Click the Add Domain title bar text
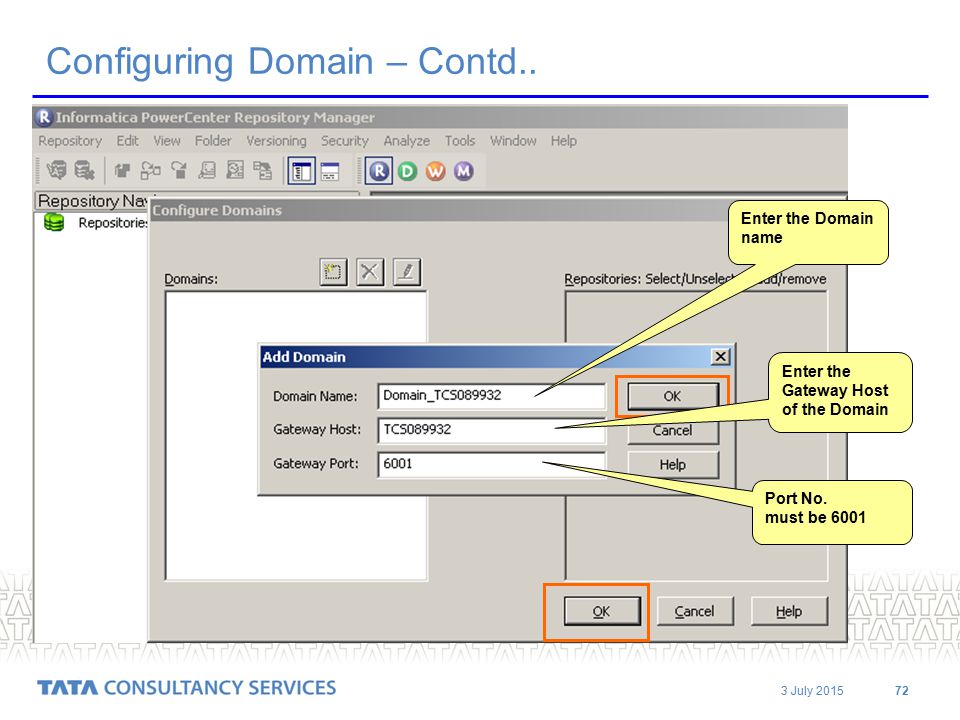The height and width of the screenshot is (720, 960). point(304,357)
